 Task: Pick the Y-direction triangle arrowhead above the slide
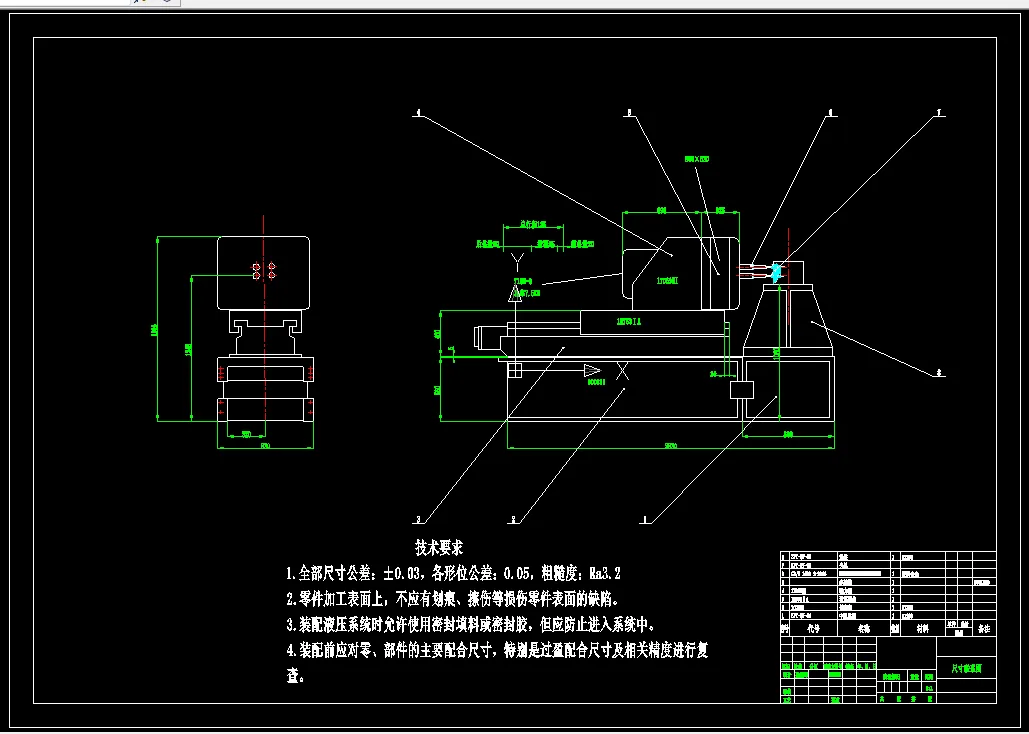tap(515, 293)
